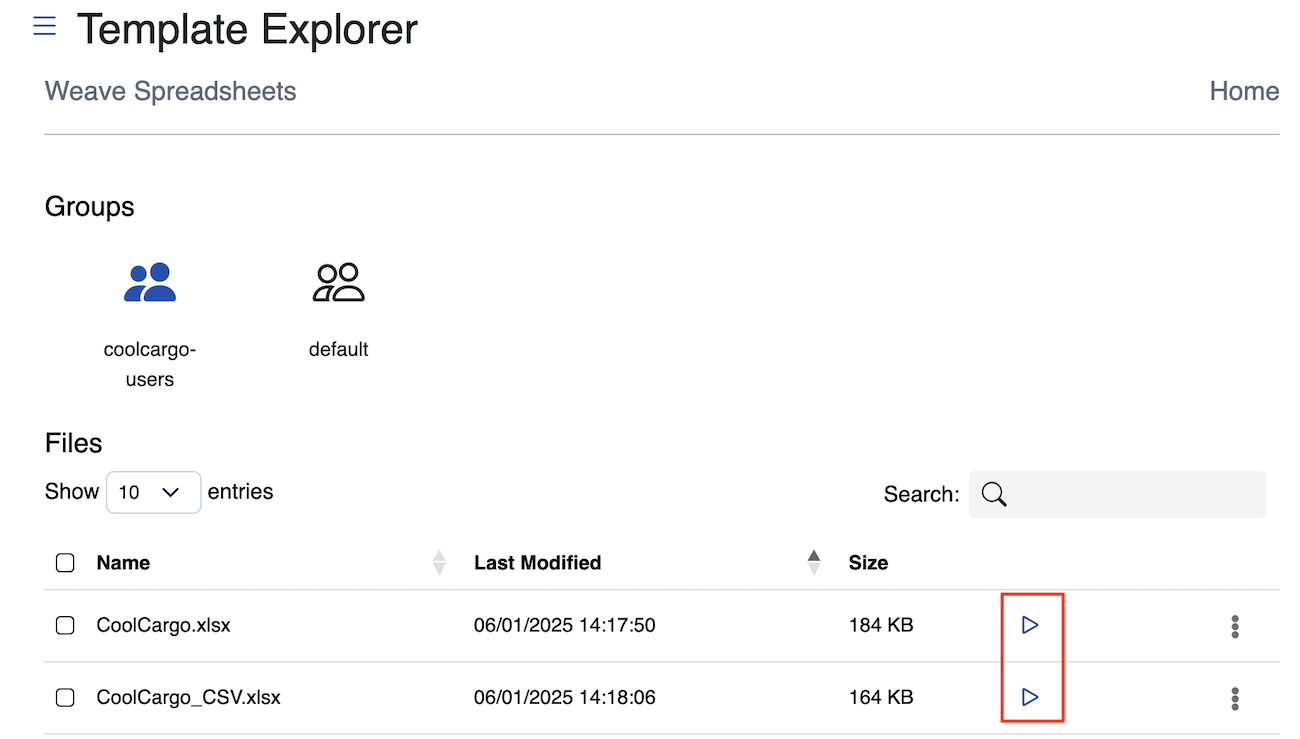Viewport: 1300px width, 739px height.
Task: Open more options for CoolCargo_CSV.xlsx
Action: 1235,698
